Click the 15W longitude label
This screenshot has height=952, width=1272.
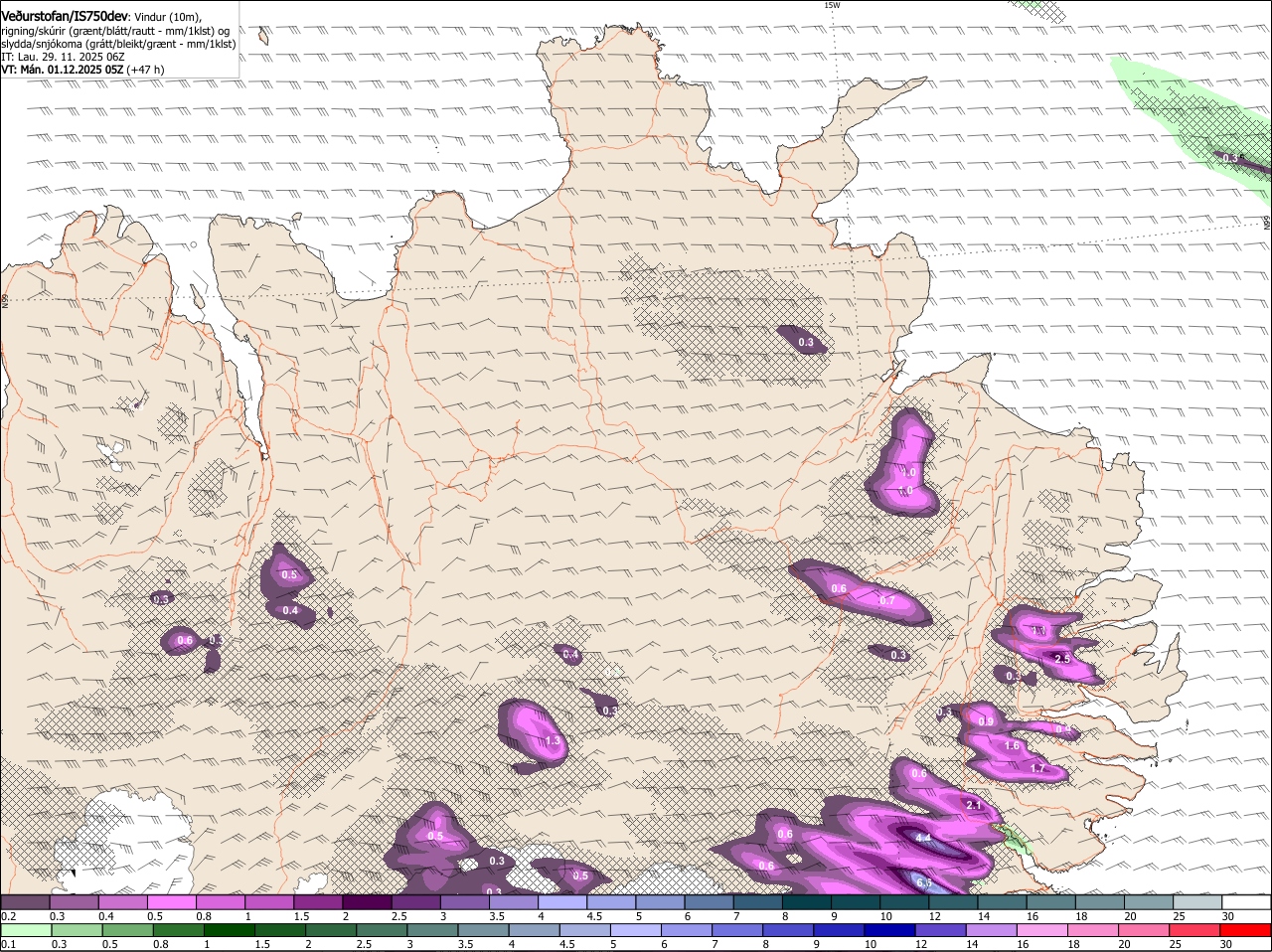tap(832, 5)
